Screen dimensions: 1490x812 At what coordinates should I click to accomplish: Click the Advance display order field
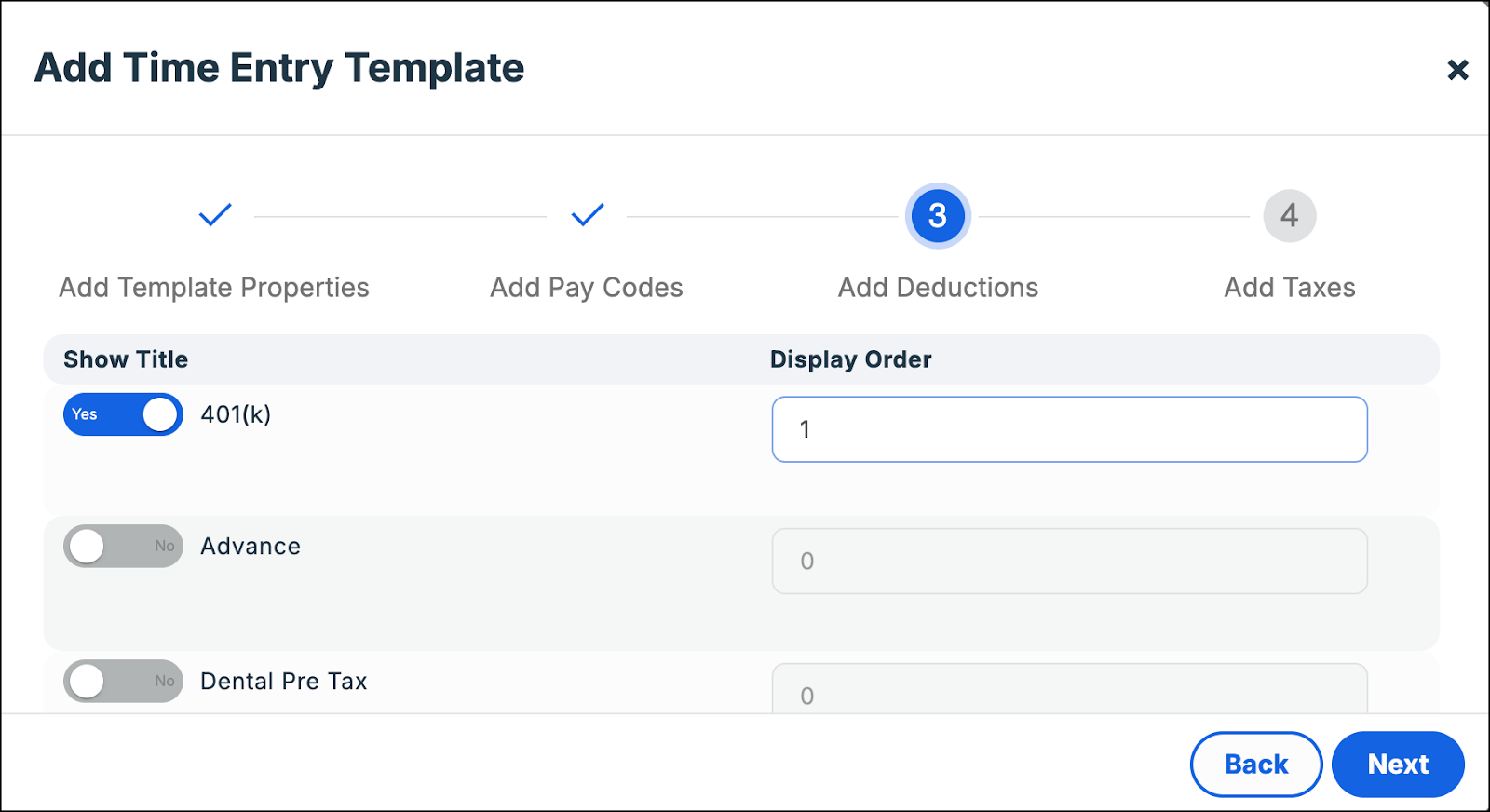point(1069,561)
